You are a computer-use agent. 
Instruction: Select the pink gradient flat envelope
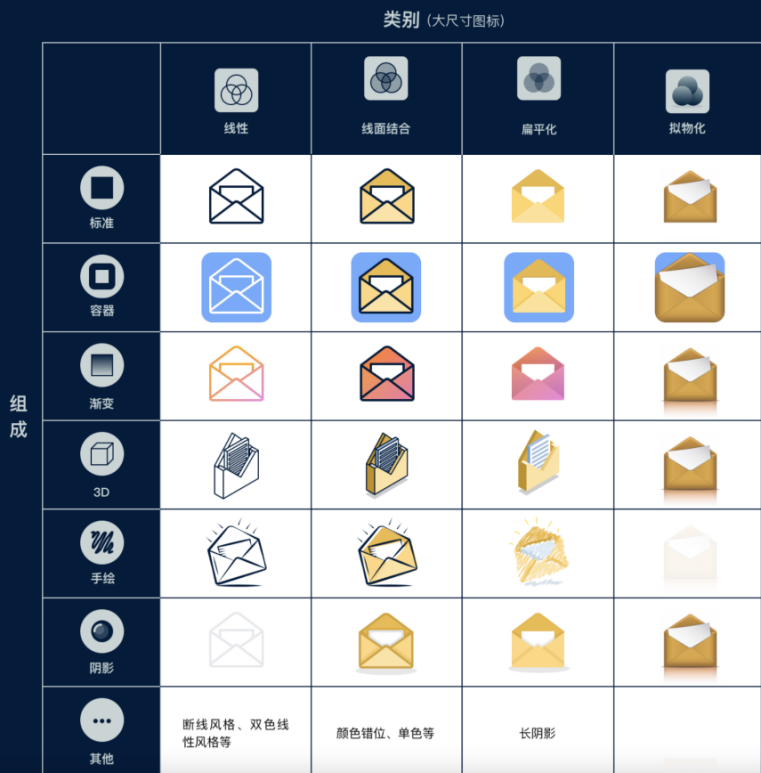coord(538,374)
